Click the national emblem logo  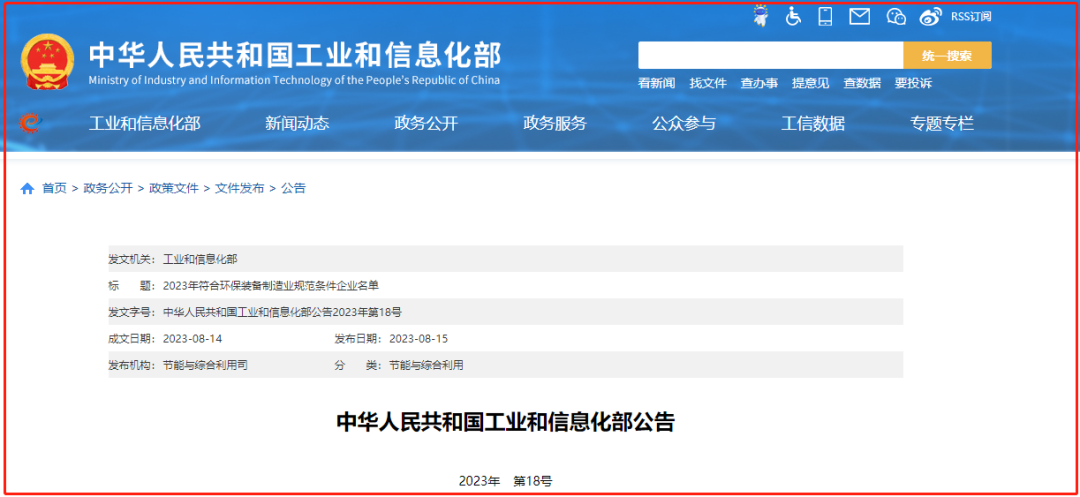pos(48,61)
